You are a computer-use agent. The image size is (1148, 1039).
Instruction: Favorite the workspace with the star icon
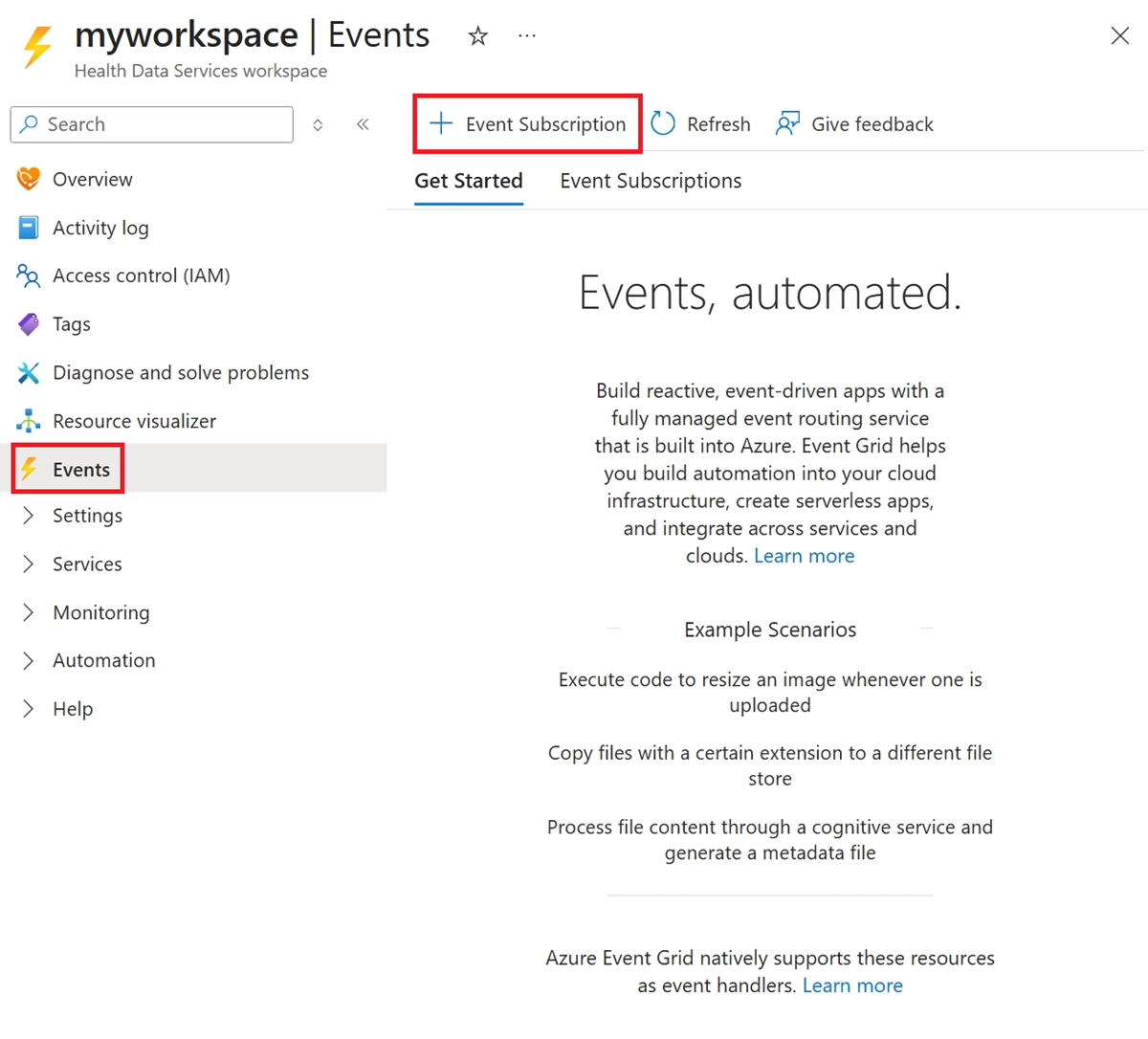click(x=478, y=36)
